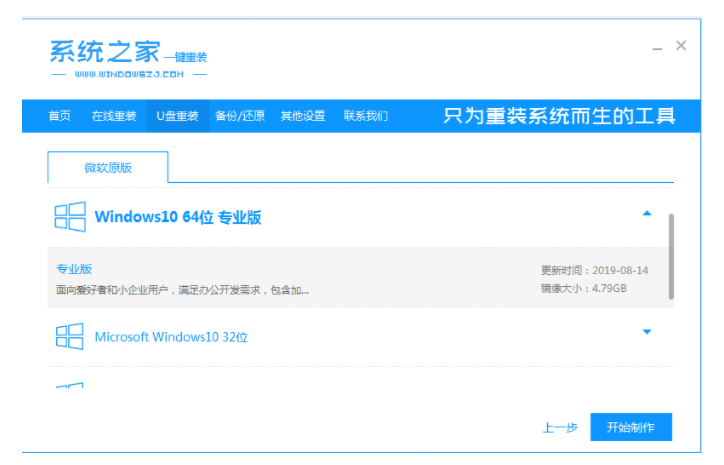Click the Windows10 64位 专业版 title
The image size is (724, 465).
click(x=178, y=217)
